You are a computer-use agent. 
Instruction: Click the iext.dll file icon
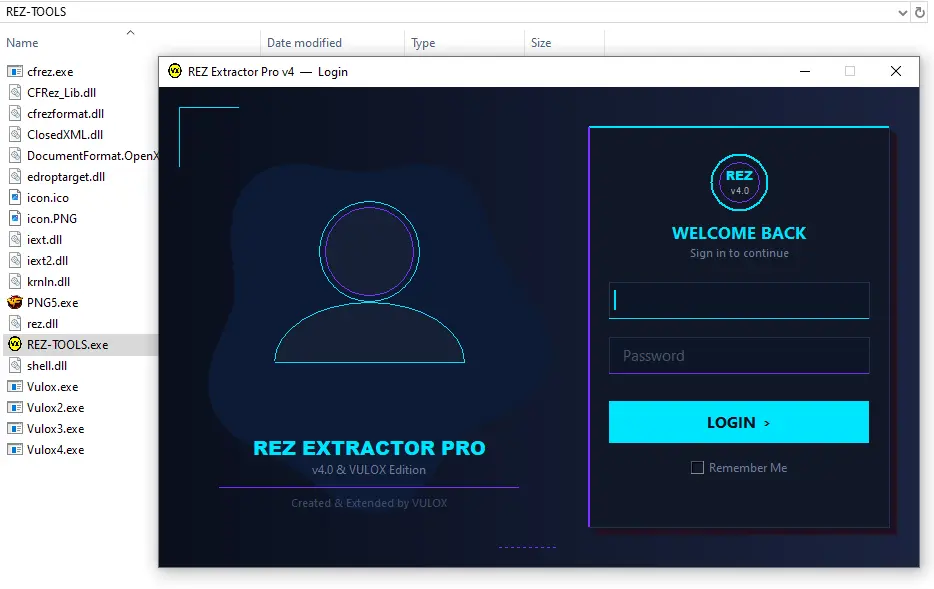pyautogui.click(x=15, y=239)
